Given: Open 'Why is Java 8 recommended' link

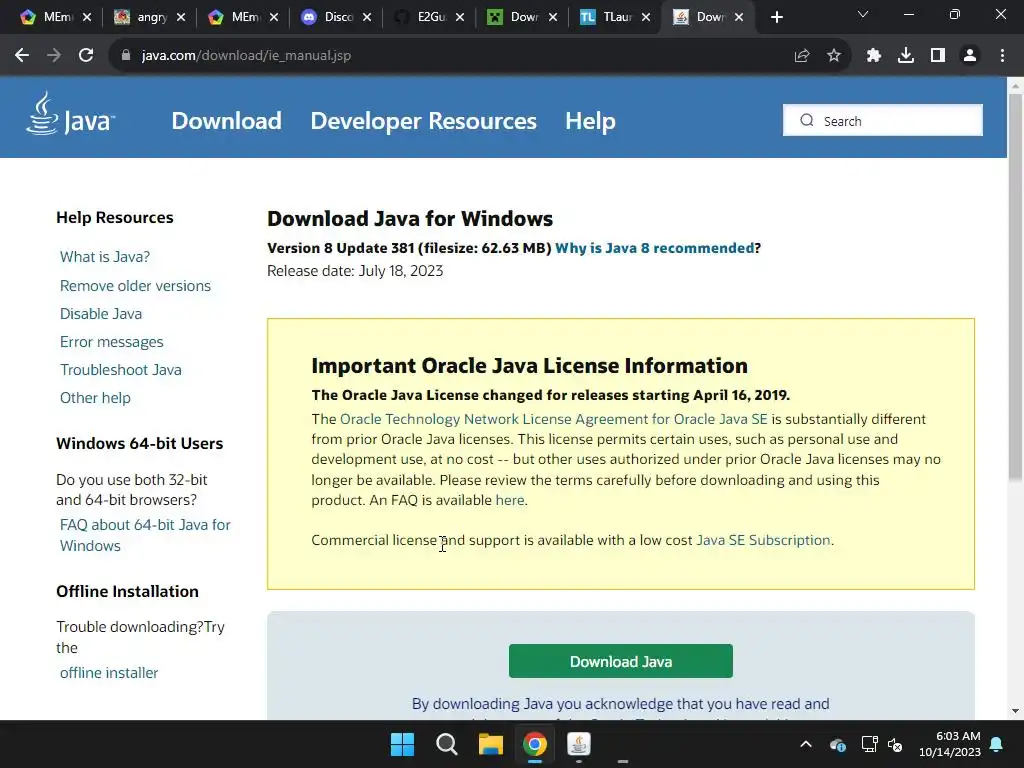Looking at the screenshot, I should click(x=654, y=248).
